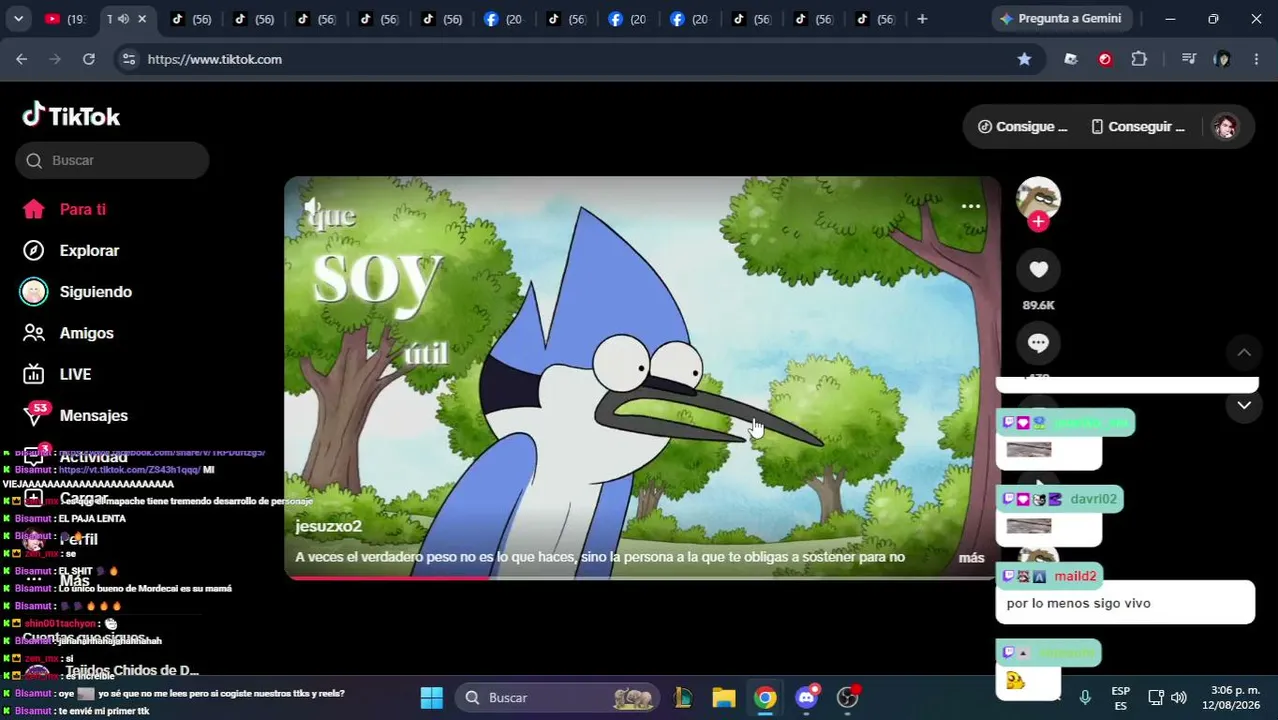The height and width of the screenshot is (720, 1278).
Task: Close the active TikTok tab
Action: pos(142,19)
